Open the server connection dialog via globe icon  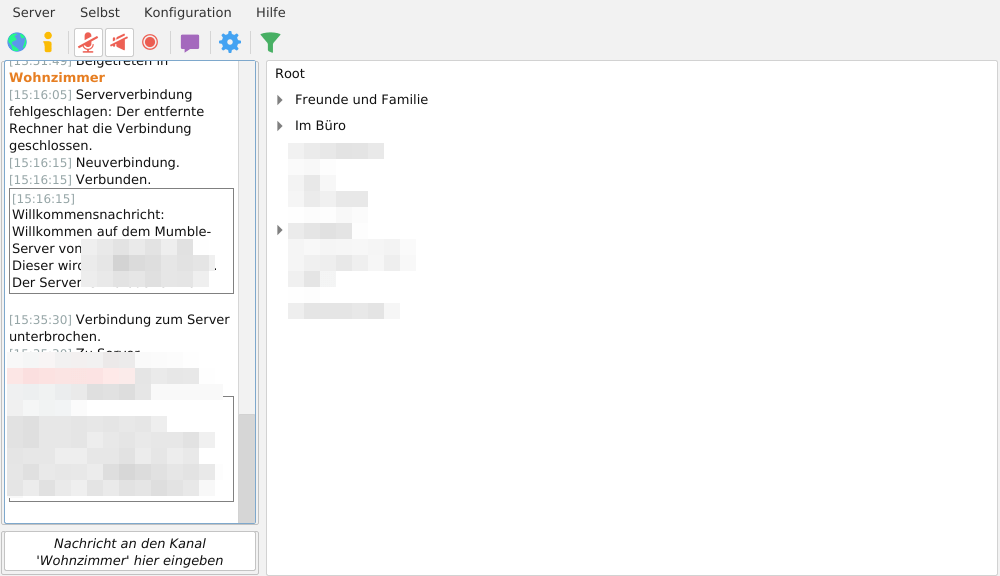point(15,42)
